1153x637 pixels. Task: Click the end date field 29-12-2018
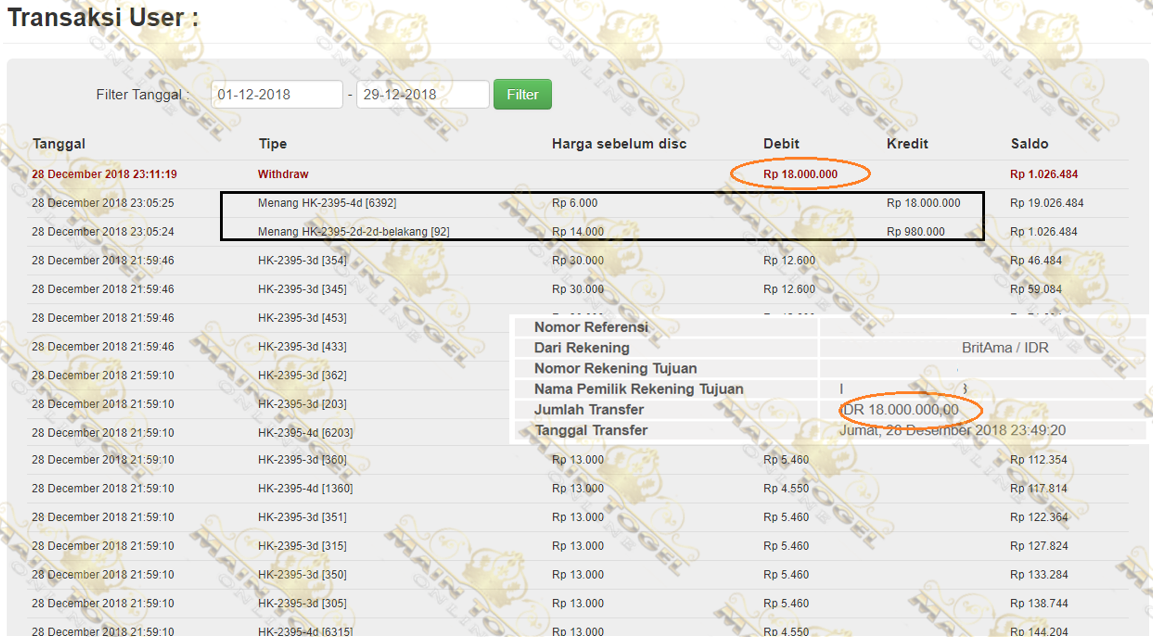point(422,95)
